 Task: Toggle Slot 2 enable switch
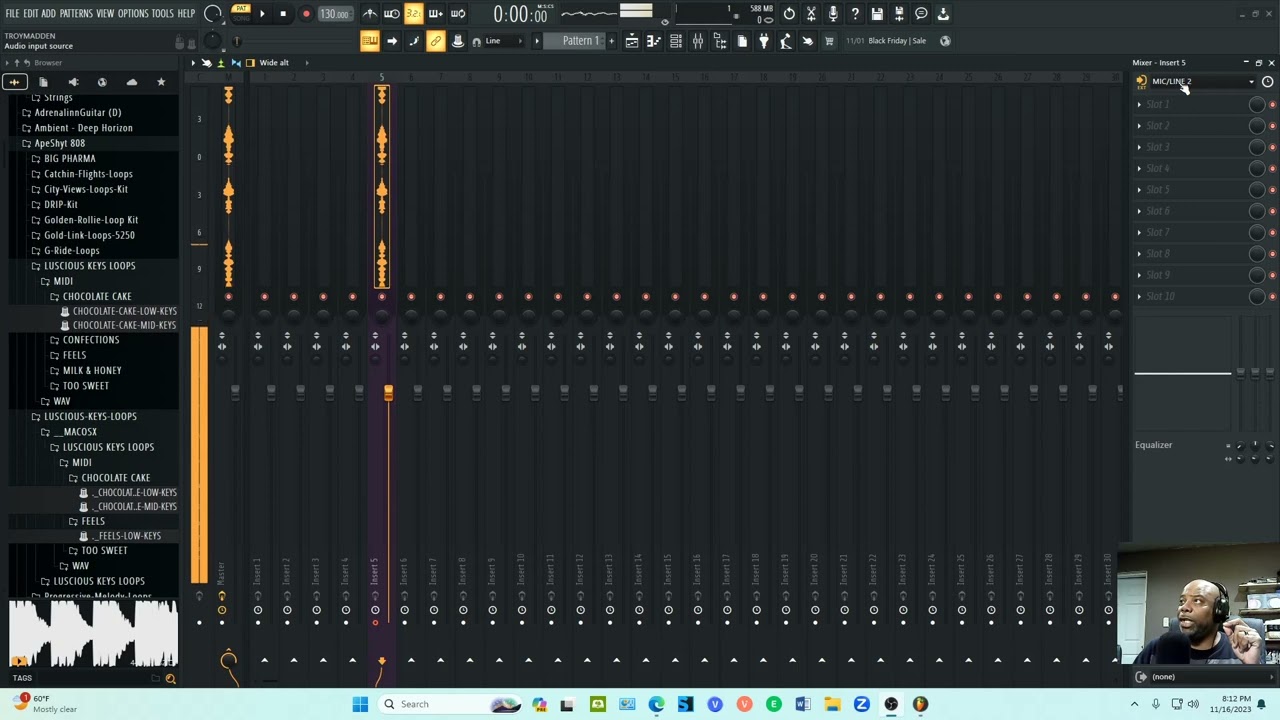coord(1272,126)
